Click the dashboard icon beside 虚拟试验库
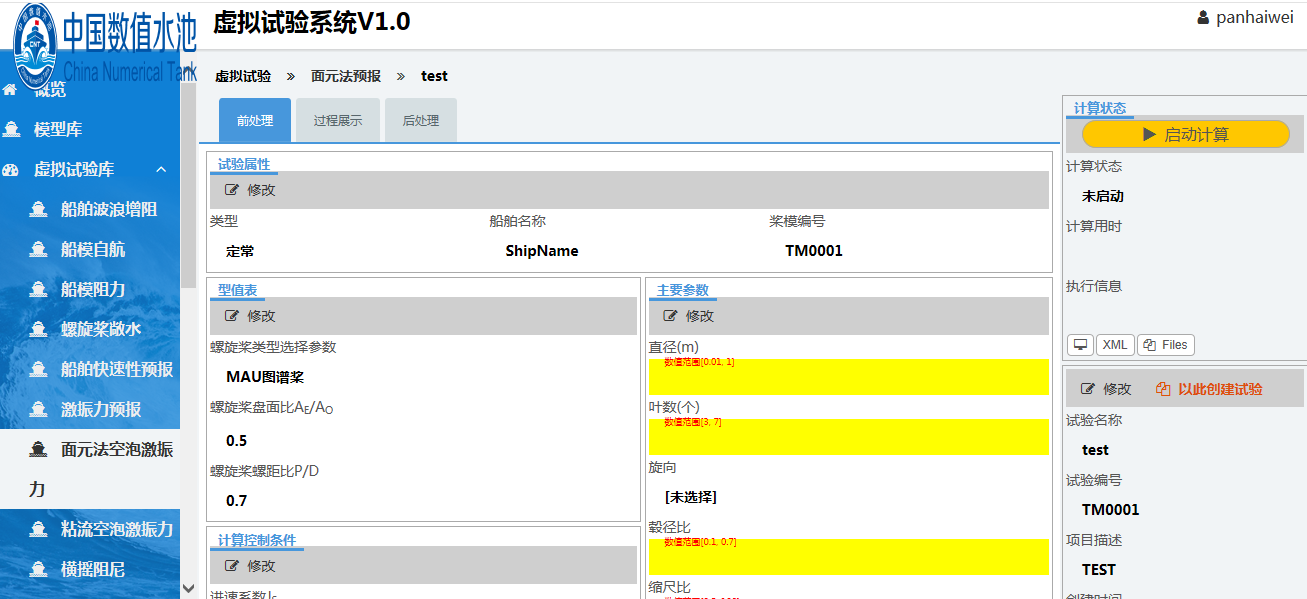Viewport: 1307px width, 599px height. 12,169
